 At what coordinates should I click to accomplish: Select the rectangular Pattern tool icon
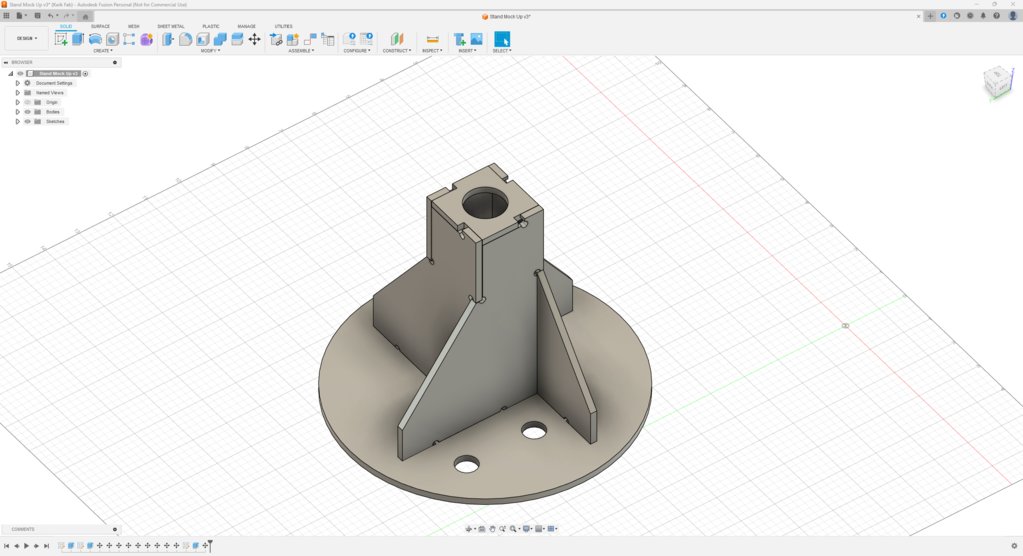129,39
